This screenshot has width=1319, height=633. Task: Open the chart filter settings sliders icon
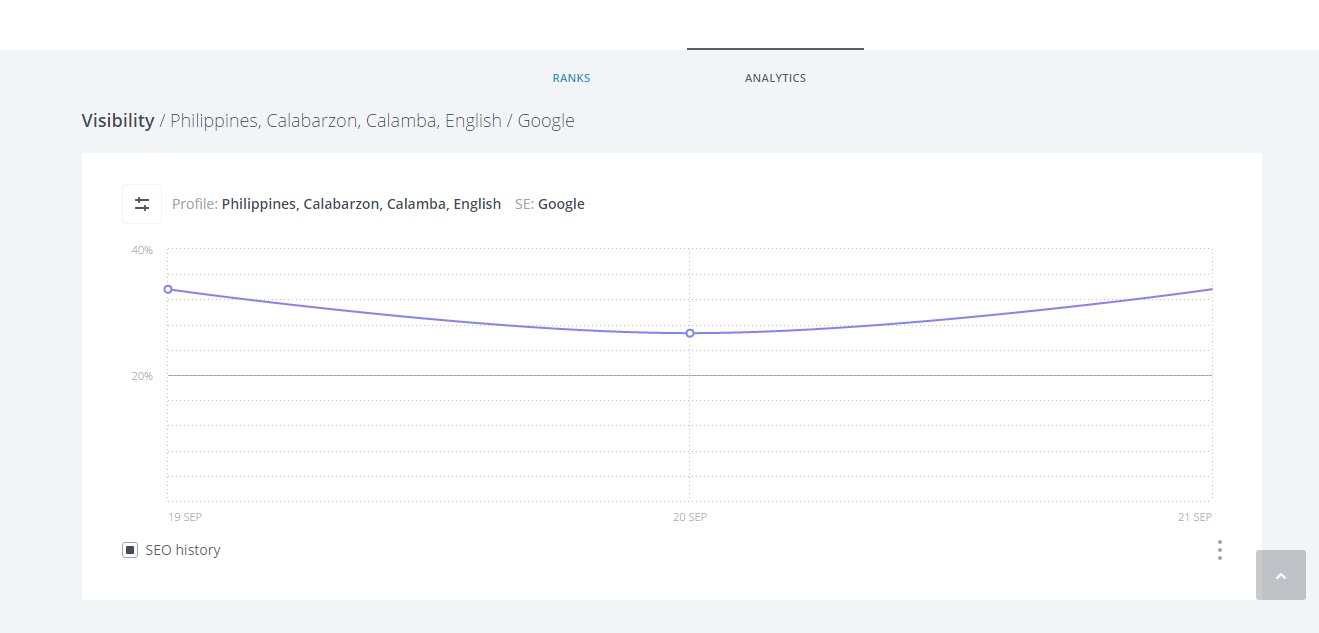click(x=142, y=204)
